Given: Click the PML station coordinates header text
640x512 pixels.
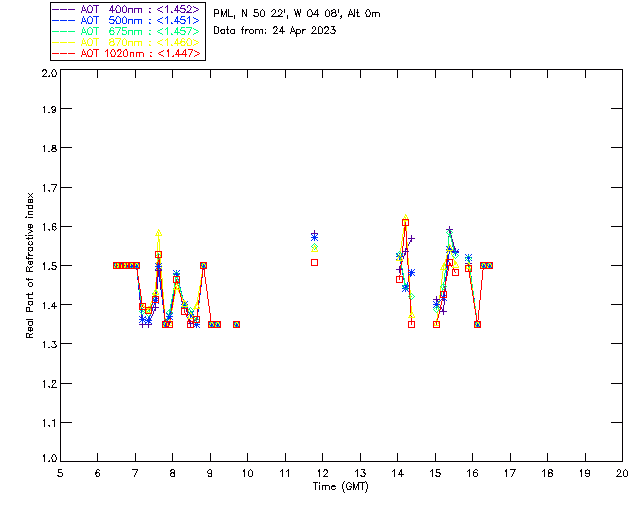Looking at the screenshot, I should point(297,14).
